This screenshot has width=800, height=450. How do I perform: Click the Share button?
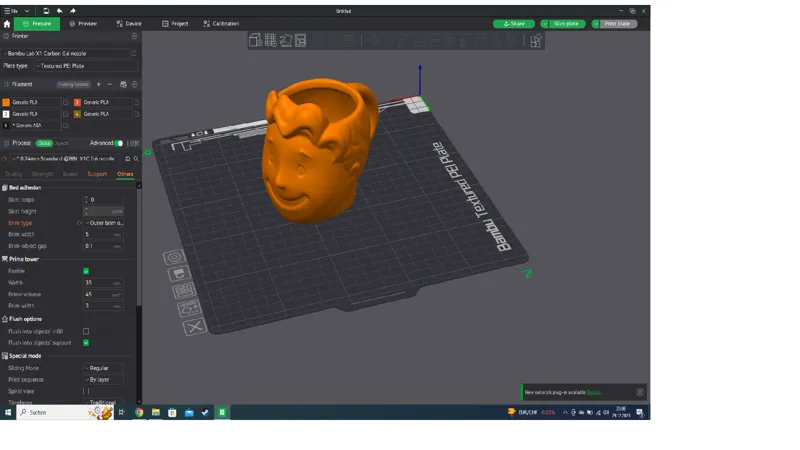click(514, 24)
